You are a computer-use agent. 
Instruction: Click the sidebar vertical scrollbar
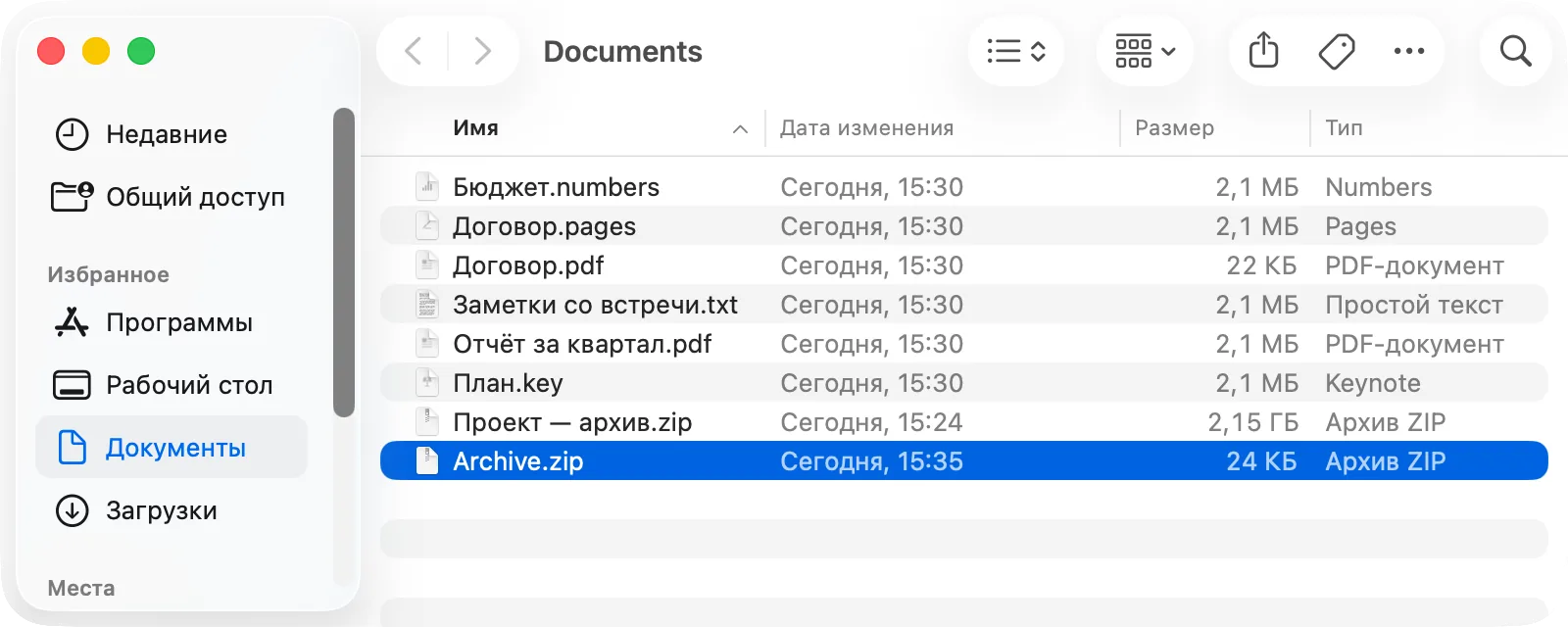(343, 263)
